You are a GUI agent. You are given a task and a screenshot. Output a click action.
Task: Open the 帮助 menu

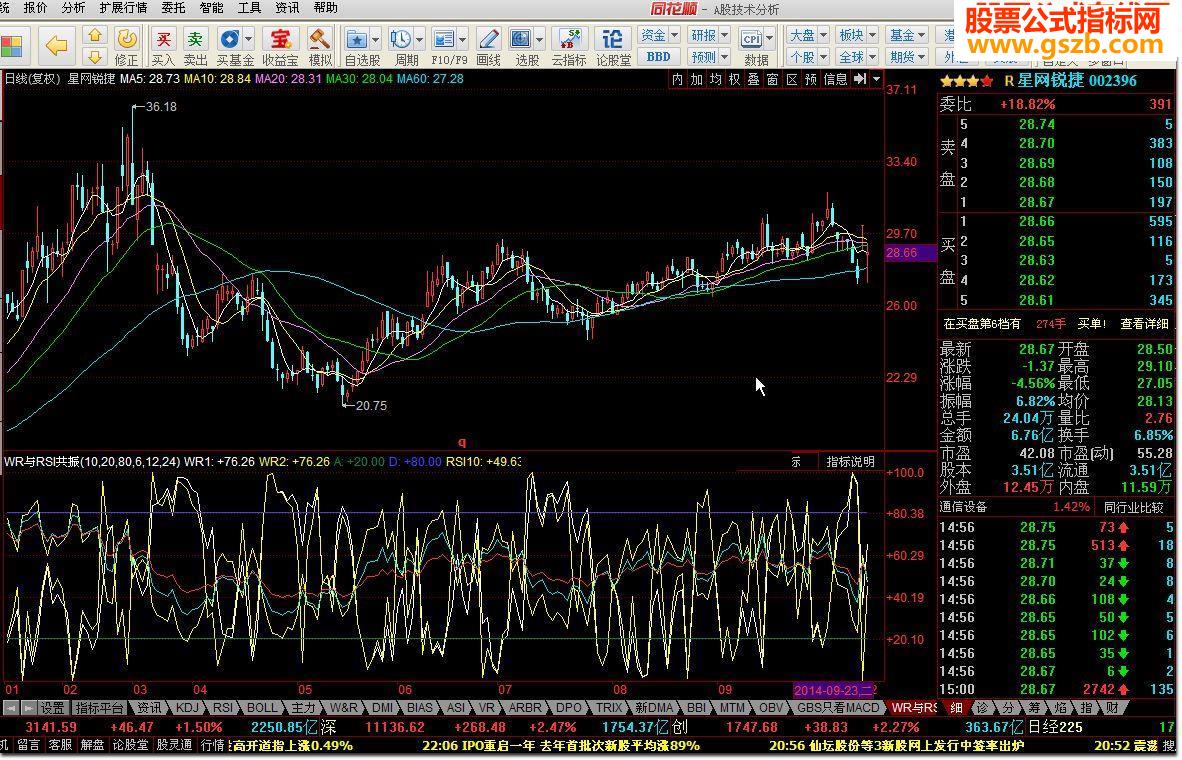(x=325, y=8)
